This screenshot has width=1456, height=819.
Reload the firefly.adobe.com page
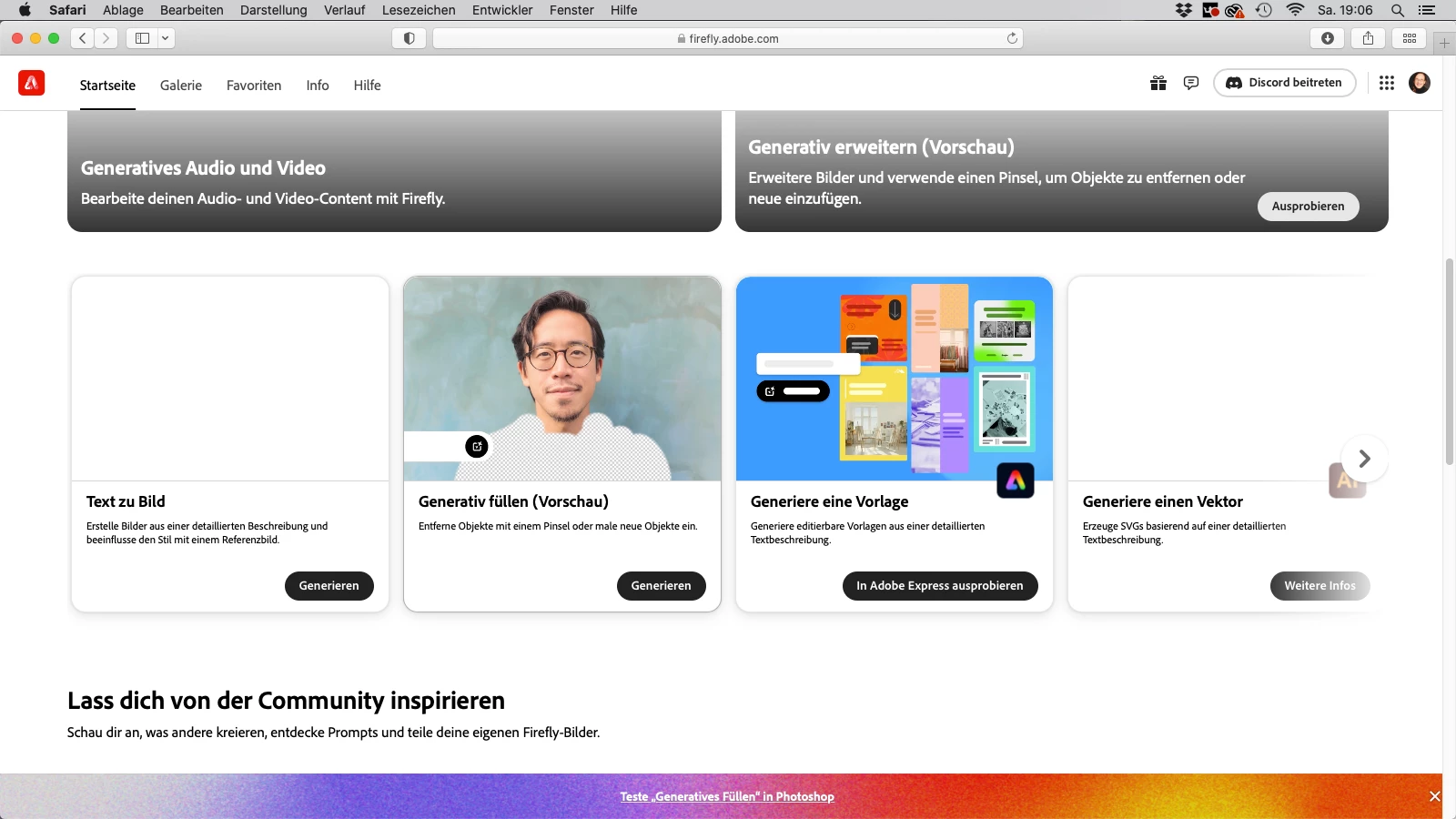[1012, 38]
